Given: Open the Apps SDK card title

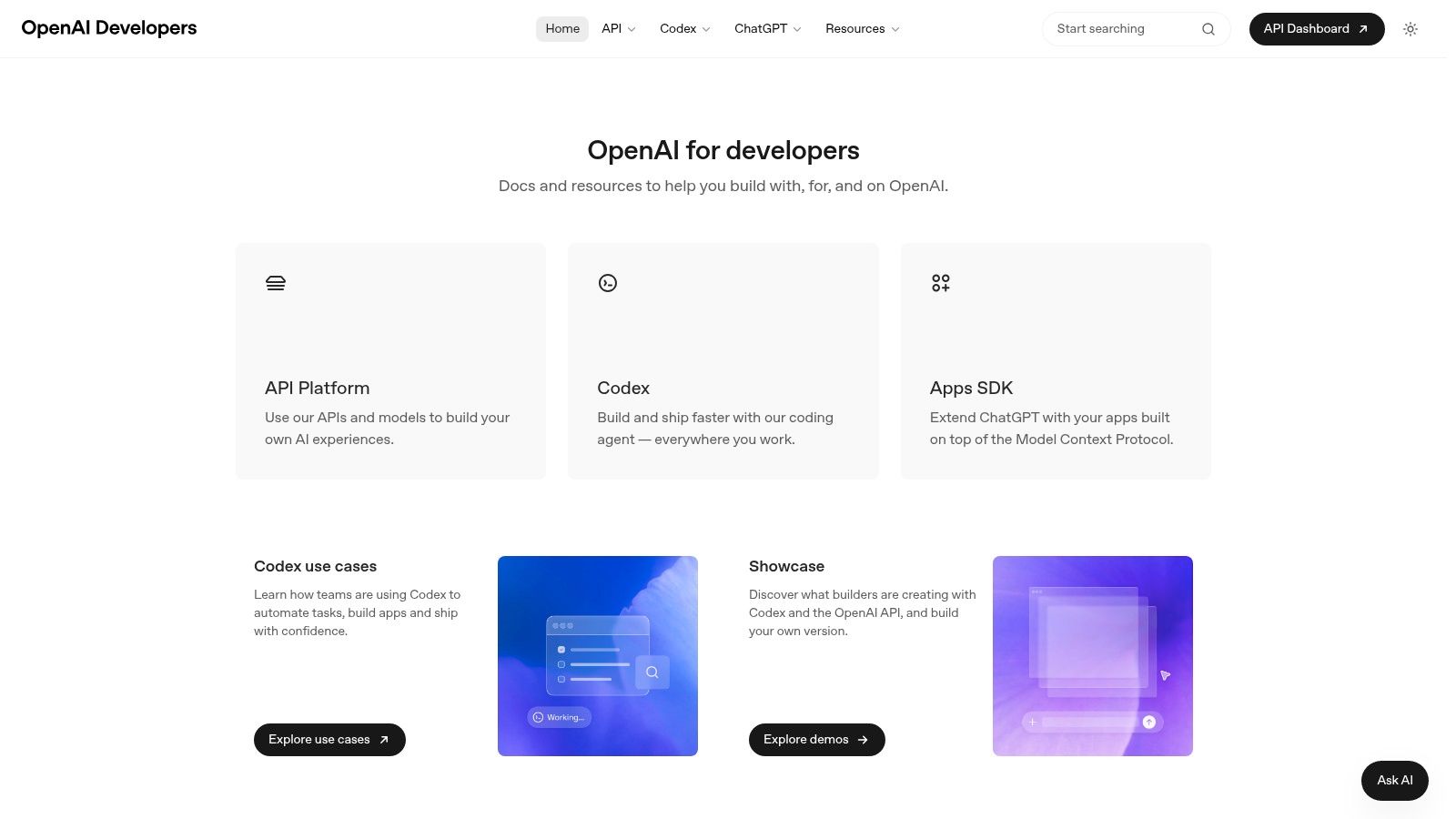Looking at the screenshot, I should pos(971,388).
